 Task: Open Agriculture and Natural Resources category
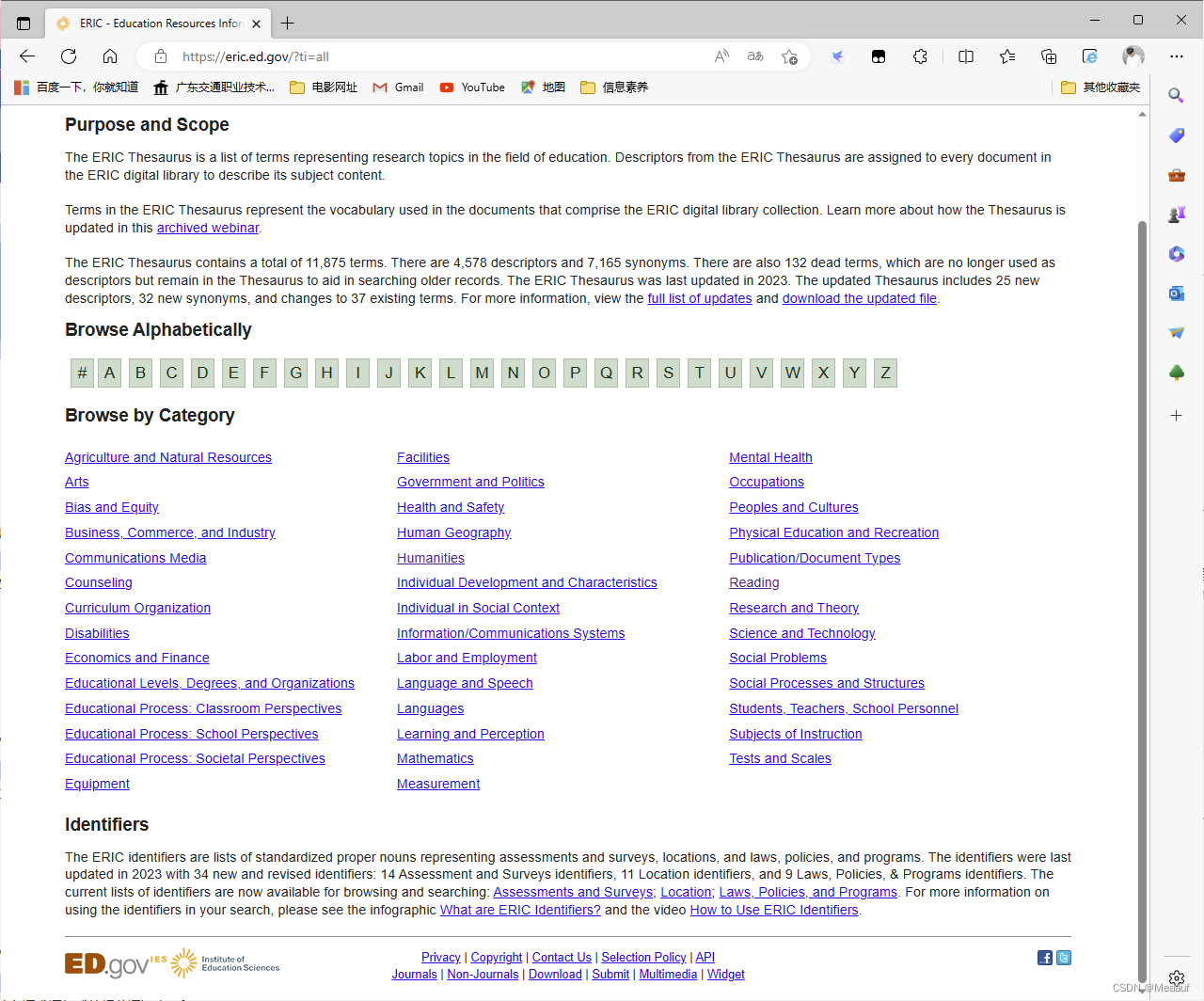(168, 457)
